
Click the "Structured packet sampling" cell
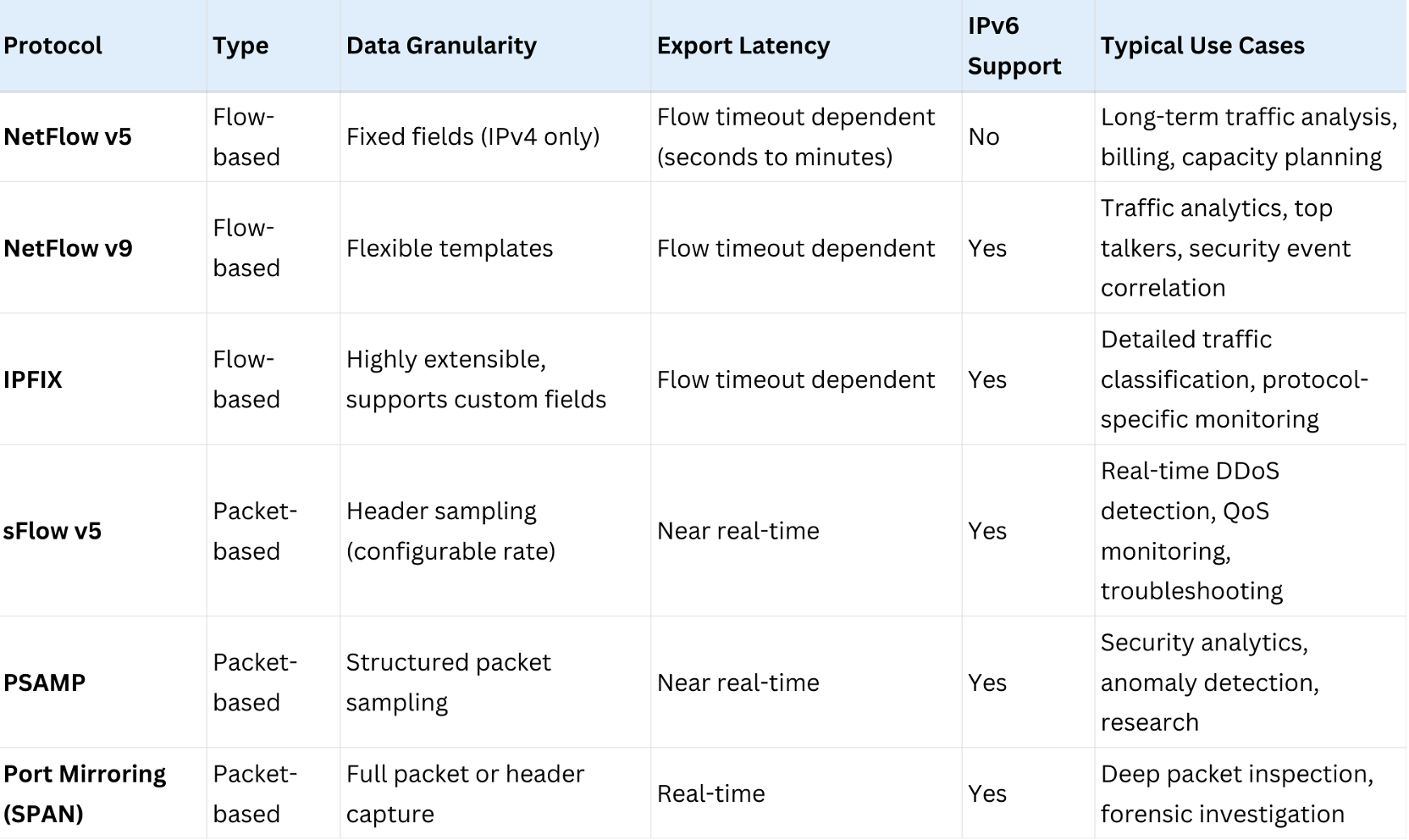[x=448, y=682]
